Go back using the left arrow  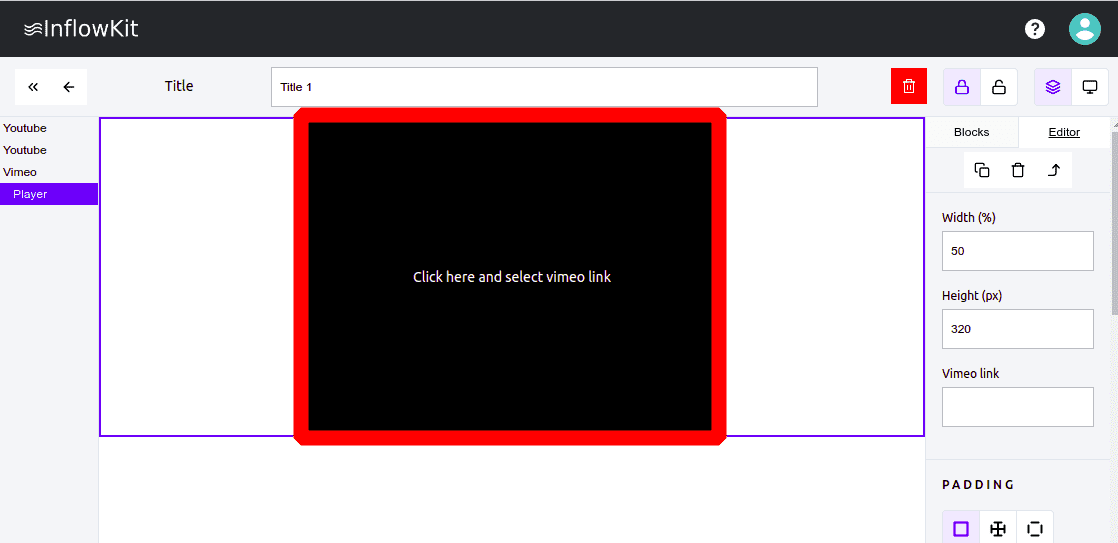click(69, 87)
